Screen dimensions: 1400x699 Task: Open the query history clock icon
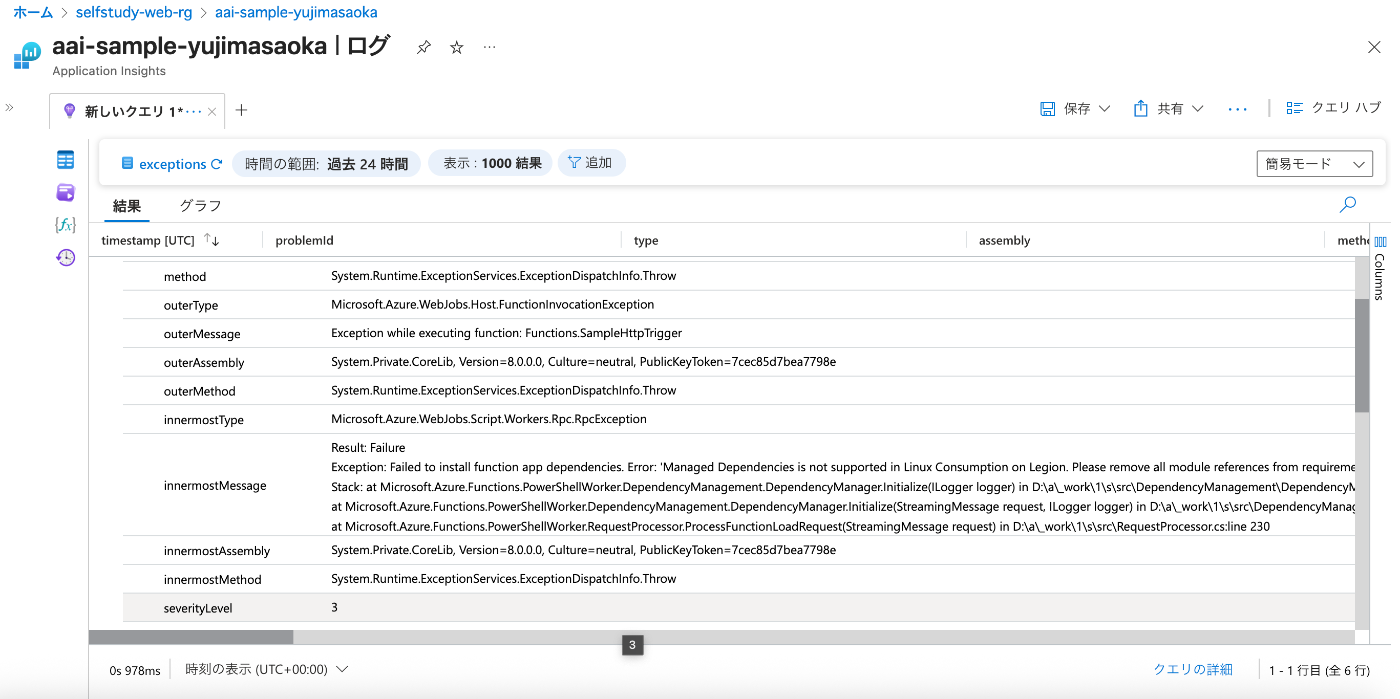65,257
